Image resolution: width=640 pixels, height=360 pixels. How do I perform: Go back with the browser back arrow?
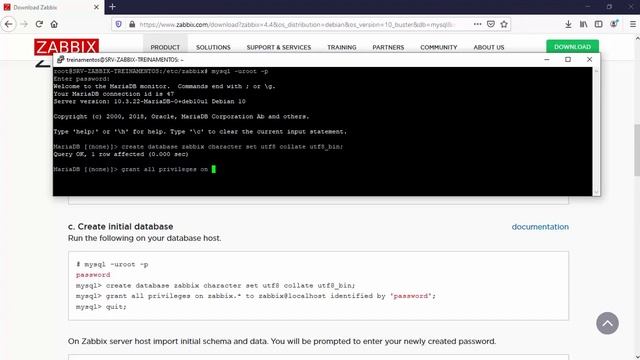coord(9,24)
